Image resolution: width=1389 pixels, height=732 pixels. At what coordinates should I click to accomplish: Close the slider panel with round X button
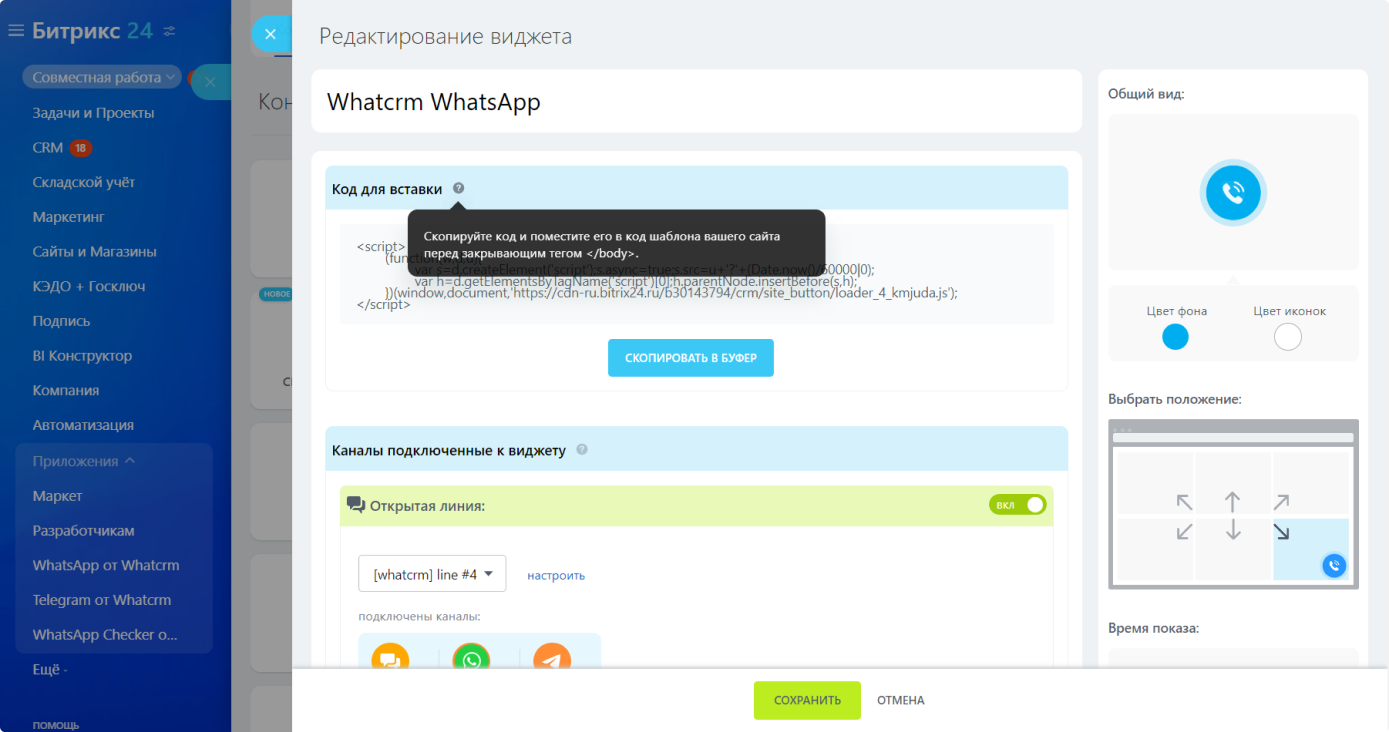(x=270, y=34)
